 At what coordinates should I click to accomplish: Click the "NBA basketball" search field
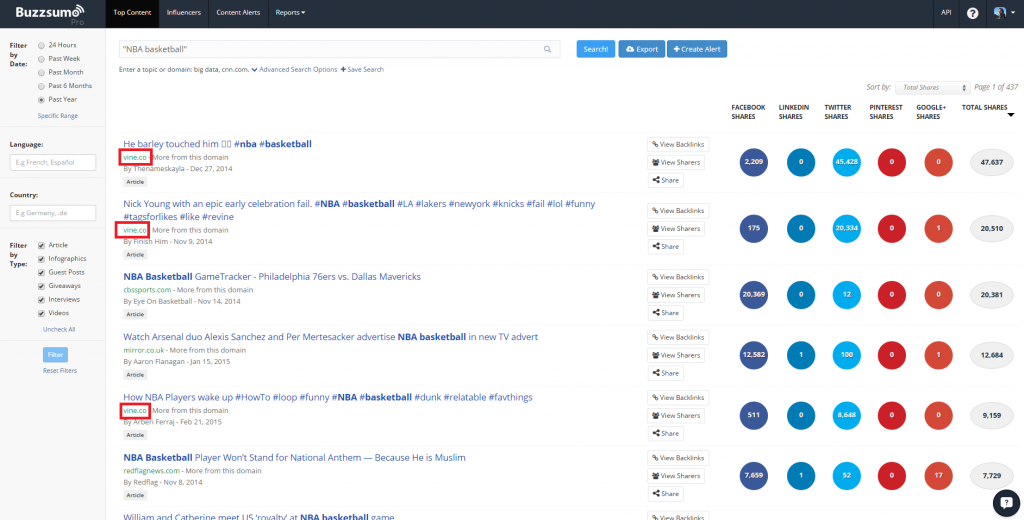point(340,49)
